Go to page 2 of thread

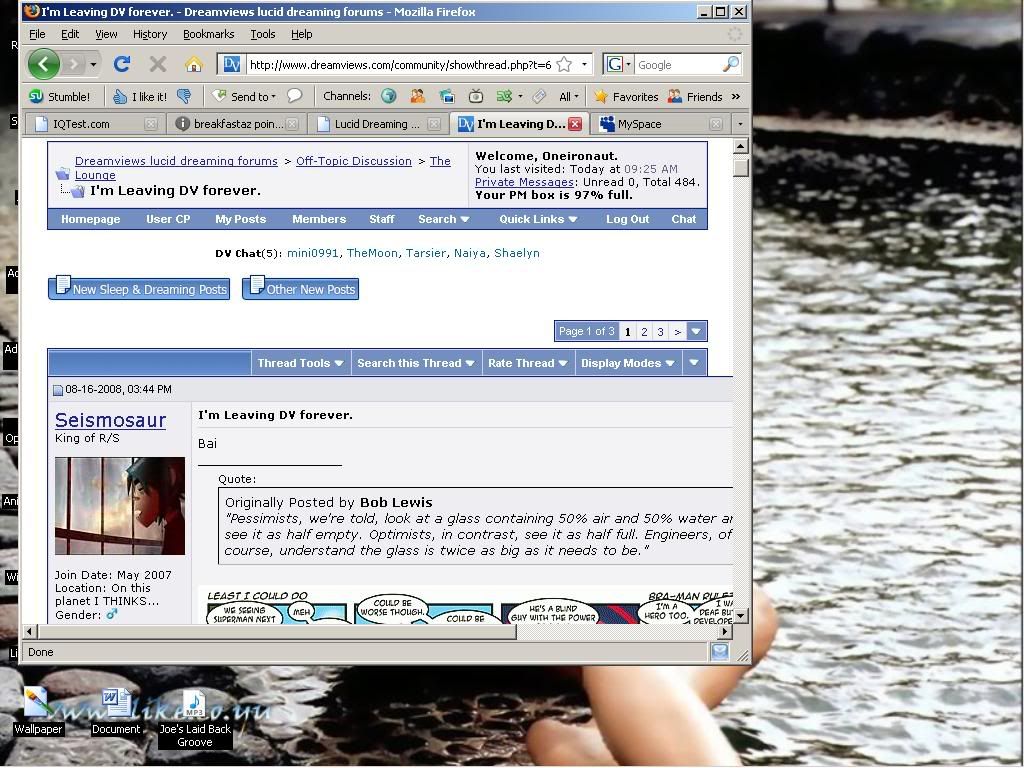(644, 332)
